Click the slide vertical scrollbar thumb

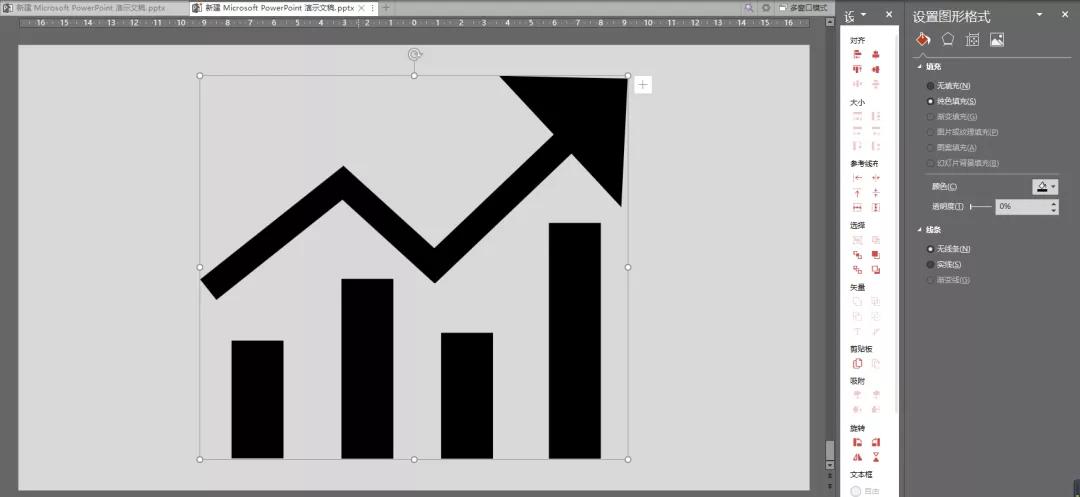coord(830,450)
